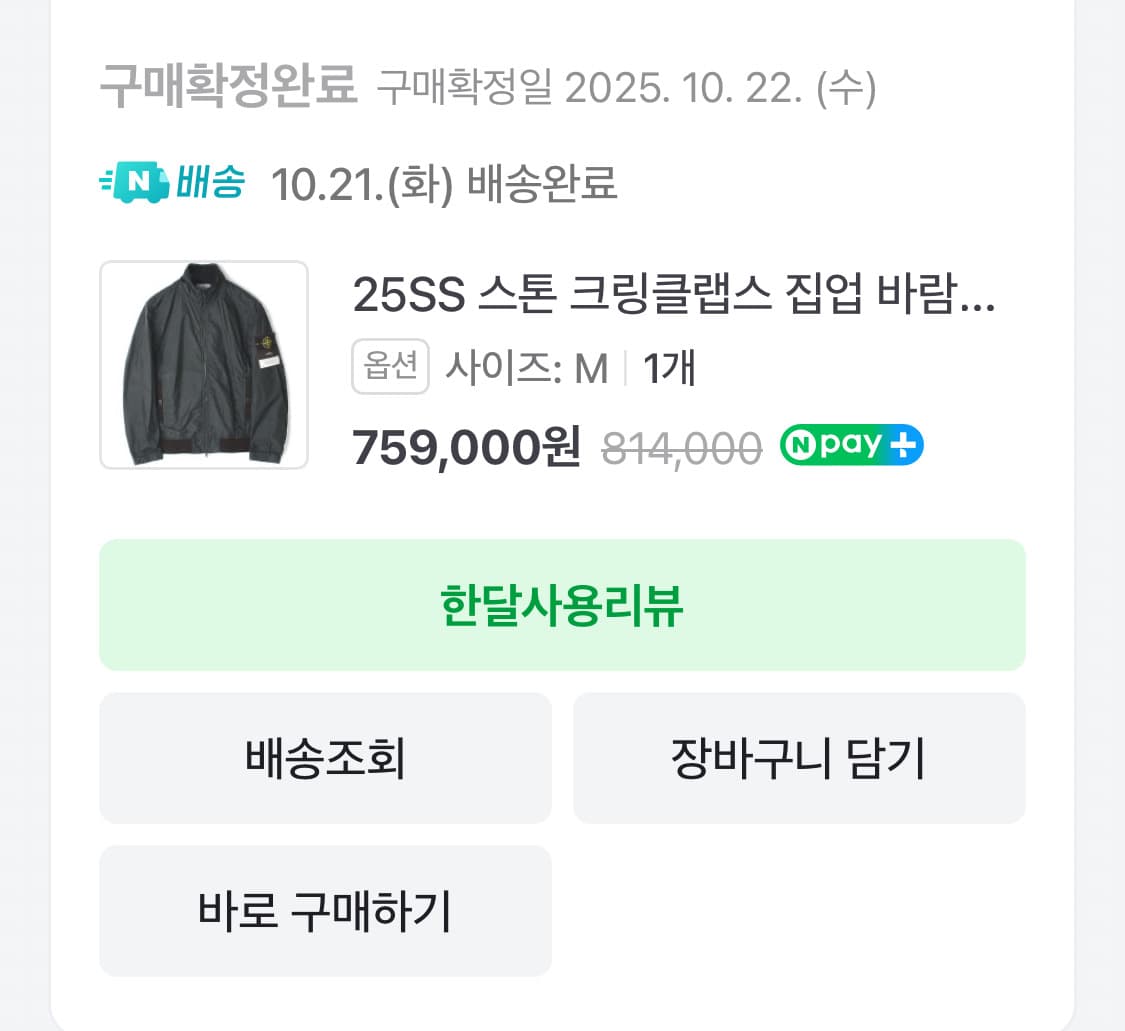This screenshot has width=1125, height=1031.
Task: Click the truck wheel on the shipping icon
Action: point(126,200)
